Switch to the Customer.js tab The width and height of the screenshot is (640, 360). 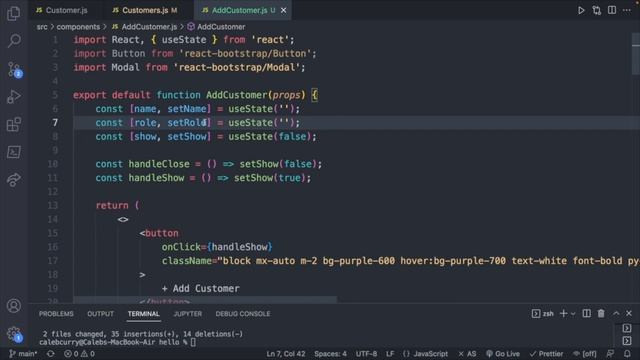click(x=62, y=10)
